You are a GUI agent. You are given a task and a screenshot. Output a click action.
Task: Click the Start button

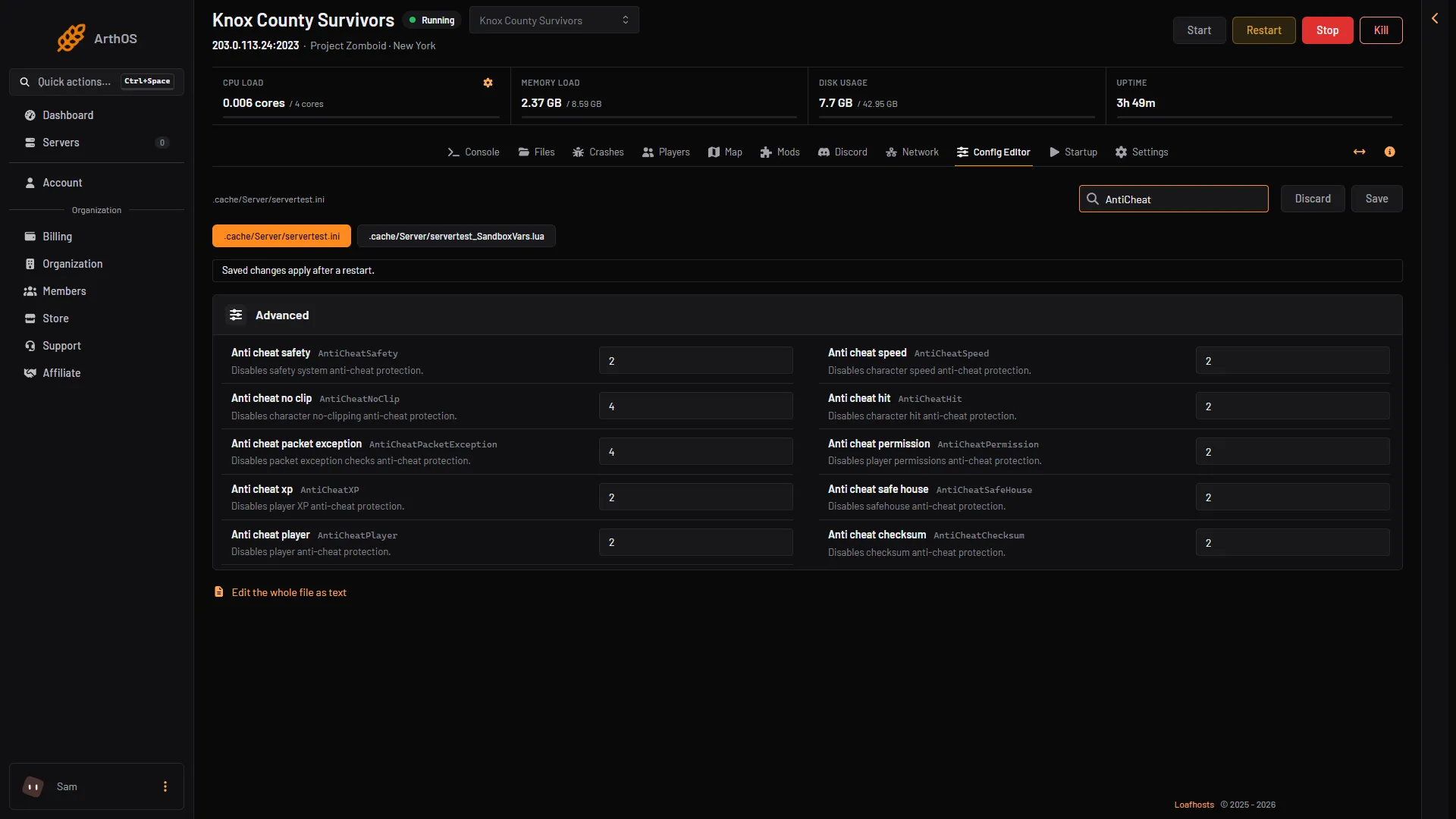coord(1199,30)
